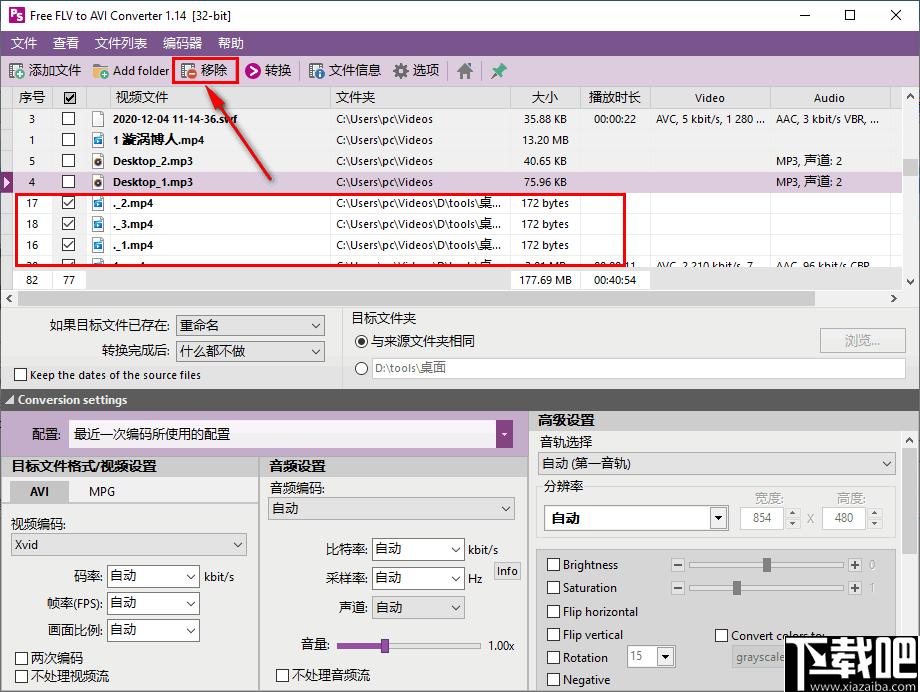Sort by 播放时长 column header
Screen dimensions: 920x692
pos(615,97)
